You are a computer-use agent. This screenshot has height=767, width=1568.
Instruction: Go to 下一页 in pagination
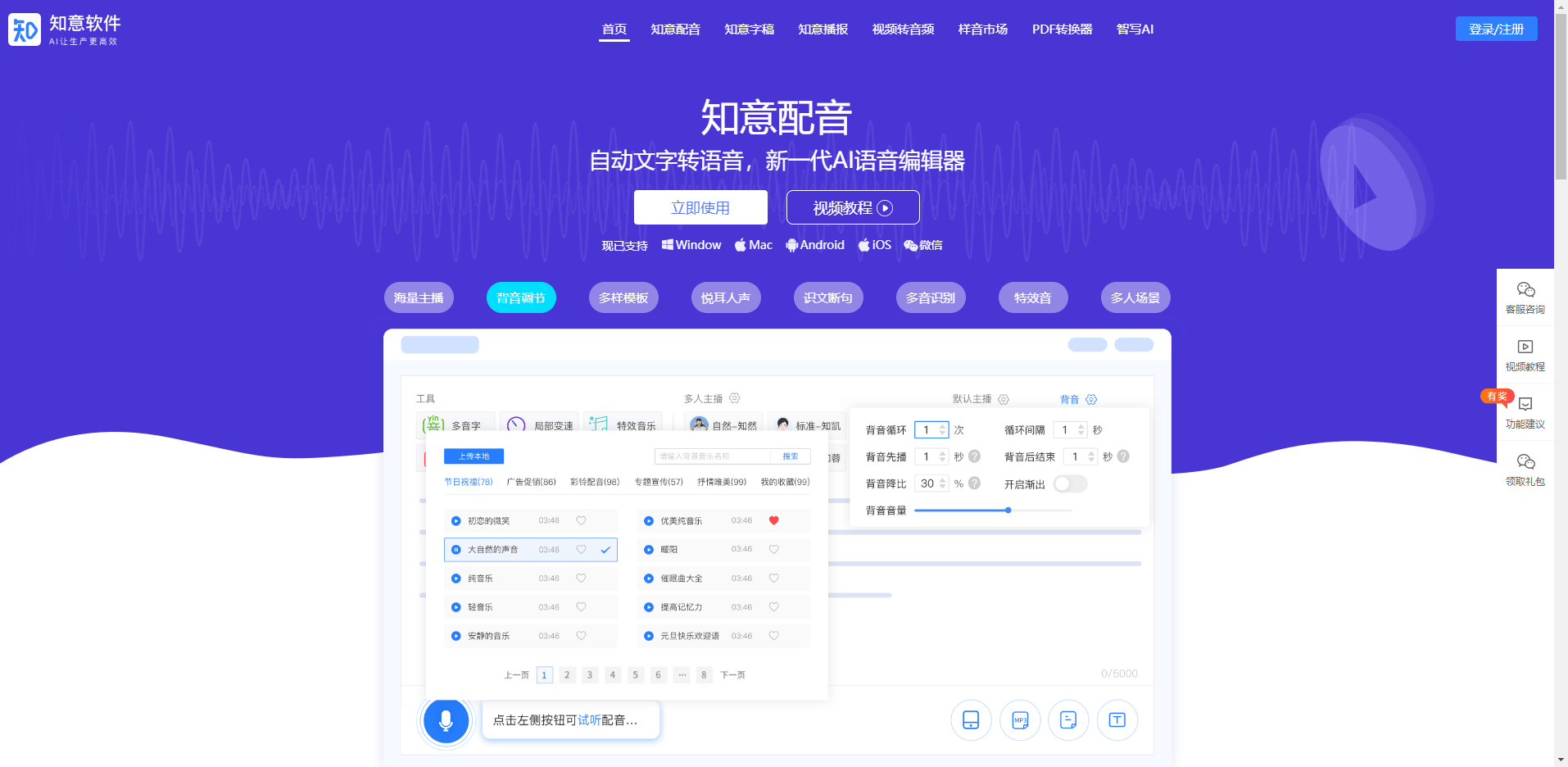732,675
